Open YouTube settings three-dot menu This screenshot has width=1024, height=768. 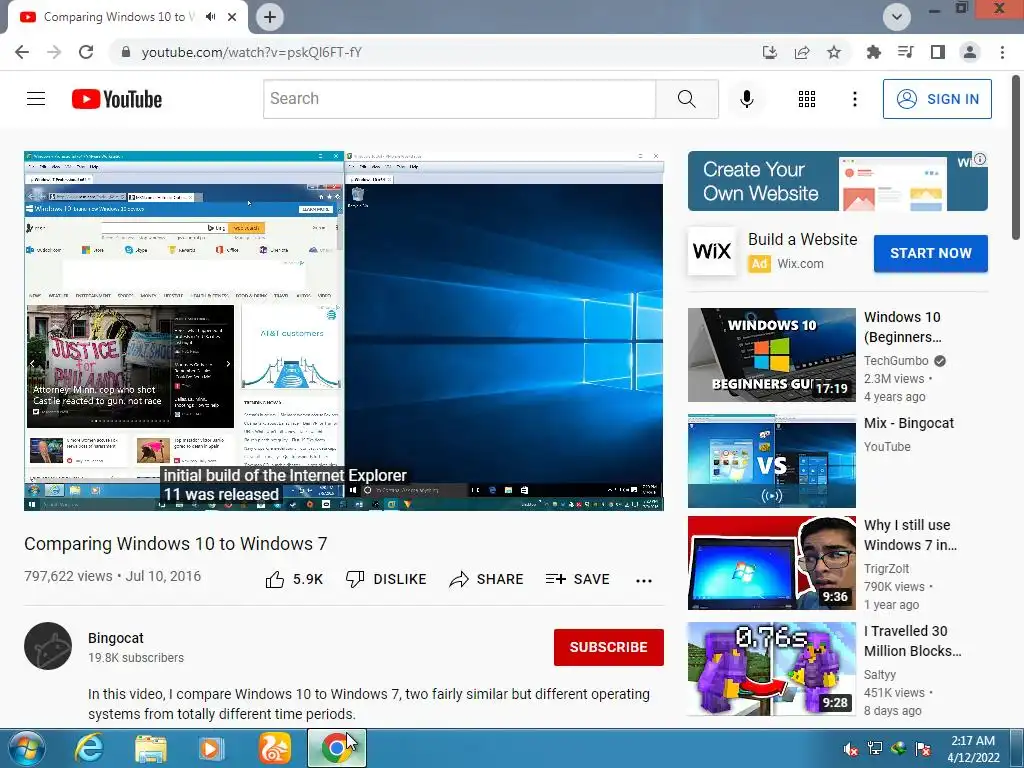(854, 99)
